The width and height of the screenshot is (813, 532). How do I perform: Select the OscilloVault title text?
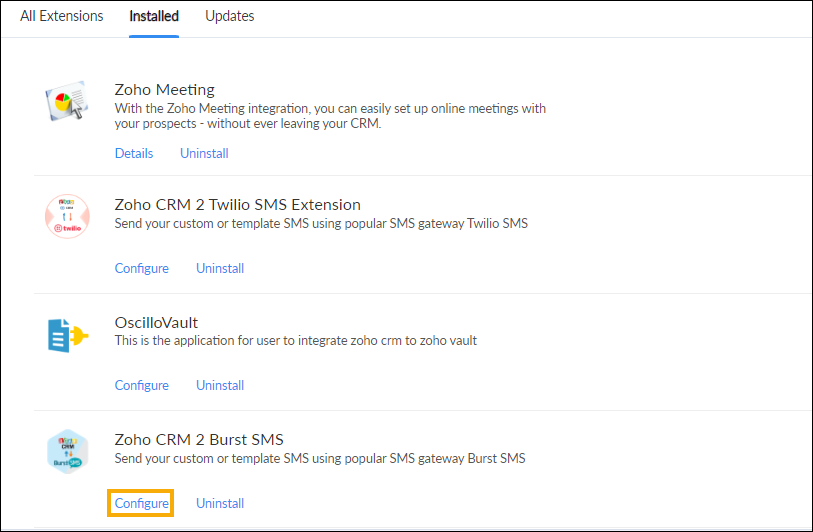pyautogui.click(x=156, y=323)
